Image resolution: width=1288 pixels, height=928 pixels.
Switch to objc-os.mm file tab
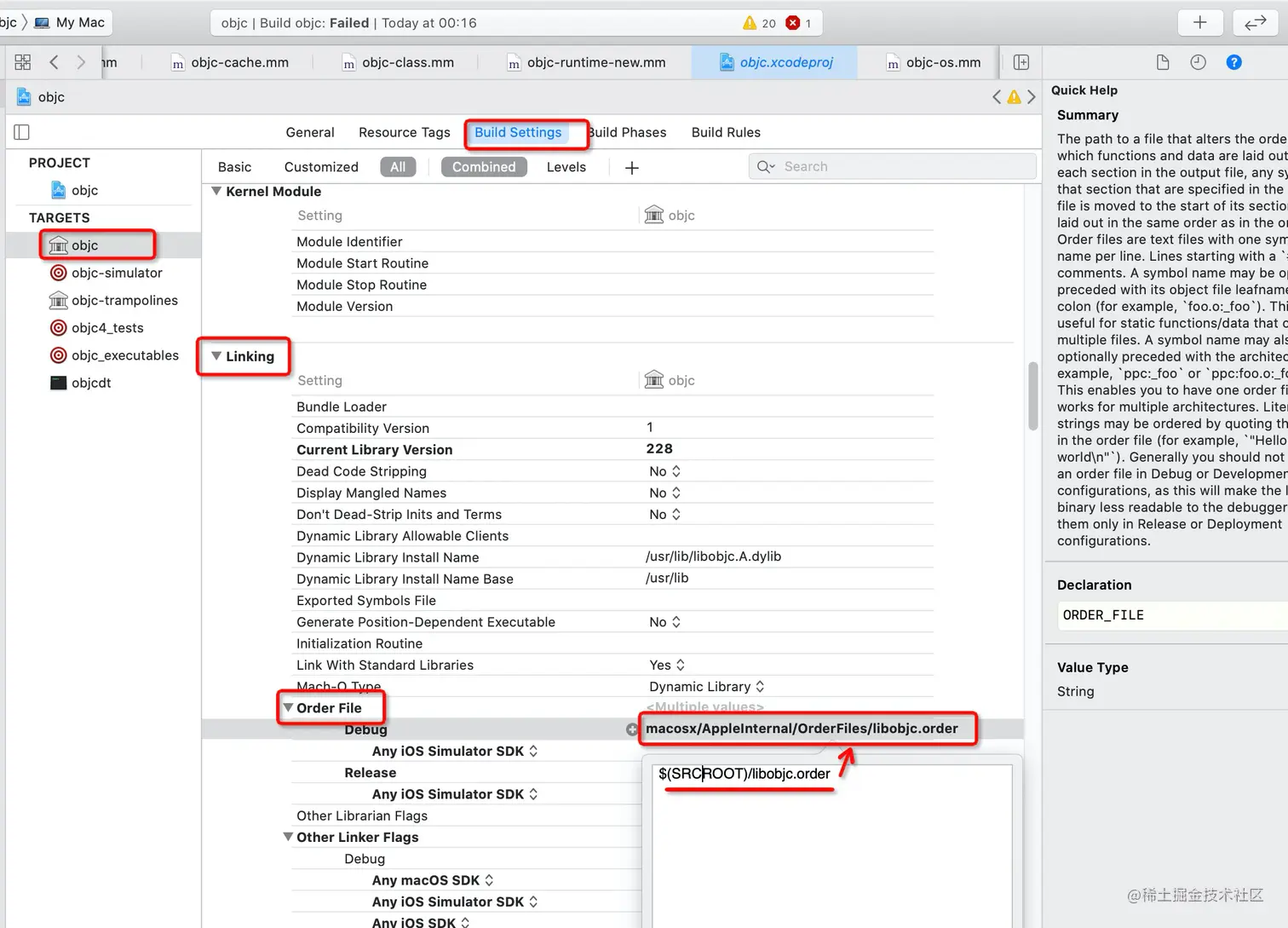point(934,62)
